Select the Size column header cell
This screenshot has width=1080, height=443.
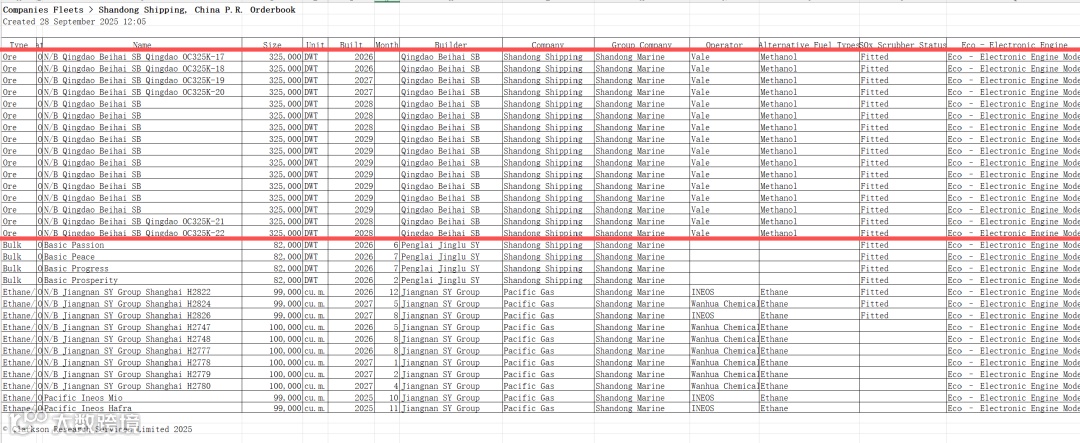[x=272, y=45]
